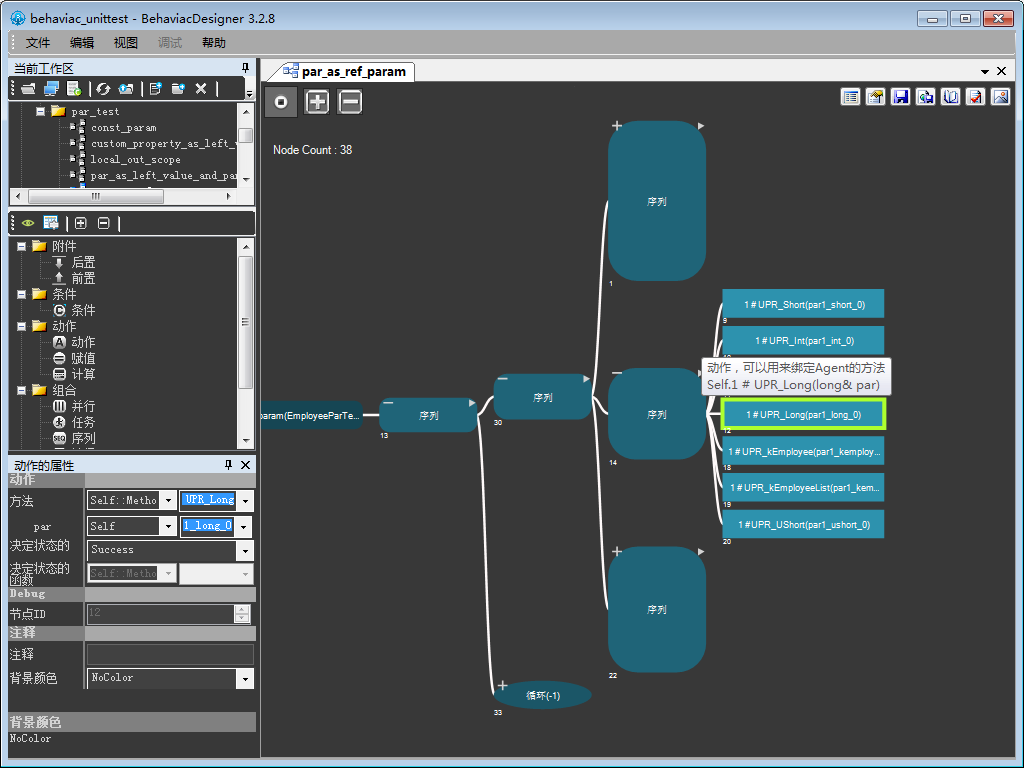1024x768 pixels.
Task: Click the save floppy disk icon
Action: coord(900,97)
